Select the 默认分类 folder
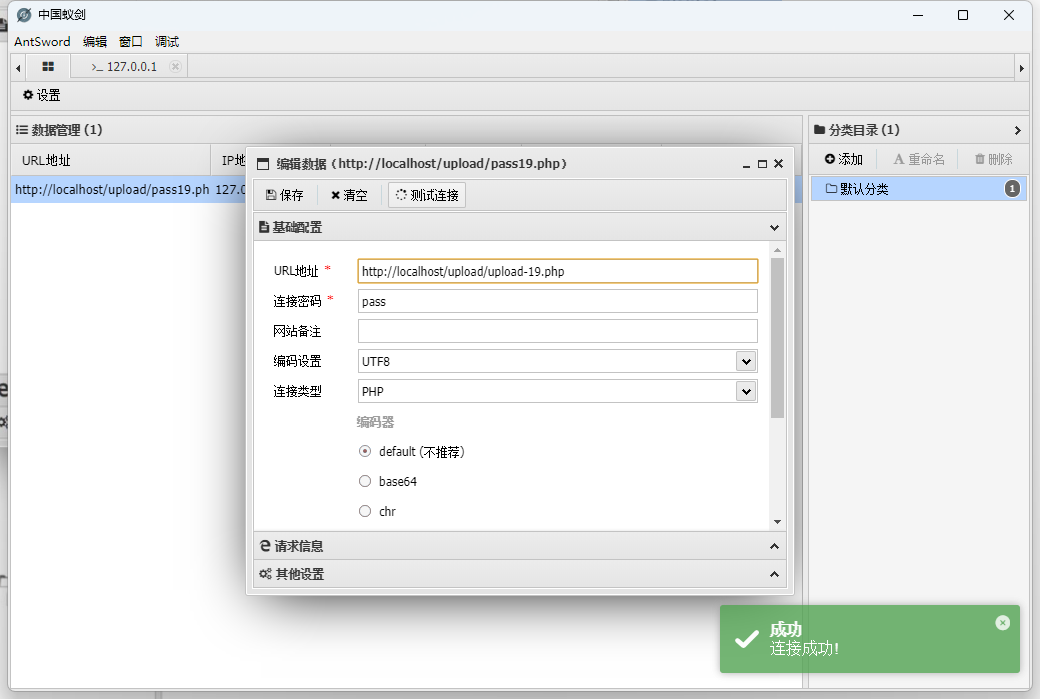Screen dimensions: 1040x699 click(x=864, y=189)
